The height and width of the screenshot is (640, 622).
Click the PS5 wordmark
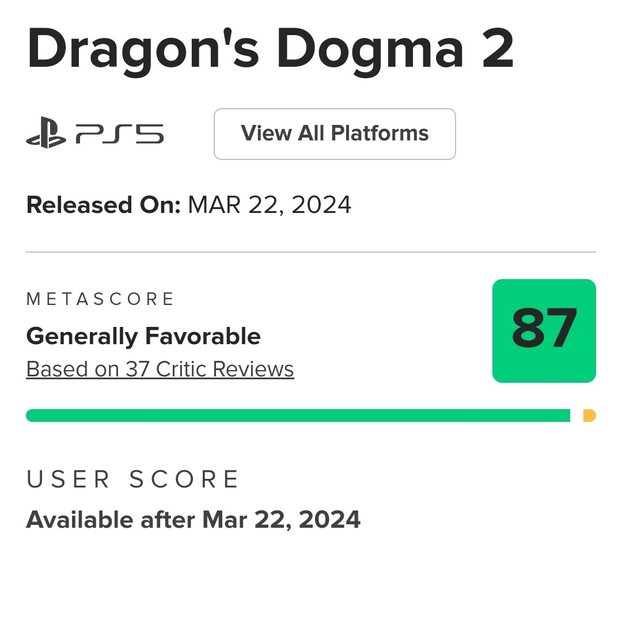pyautogui.click(x=119, y=134)
